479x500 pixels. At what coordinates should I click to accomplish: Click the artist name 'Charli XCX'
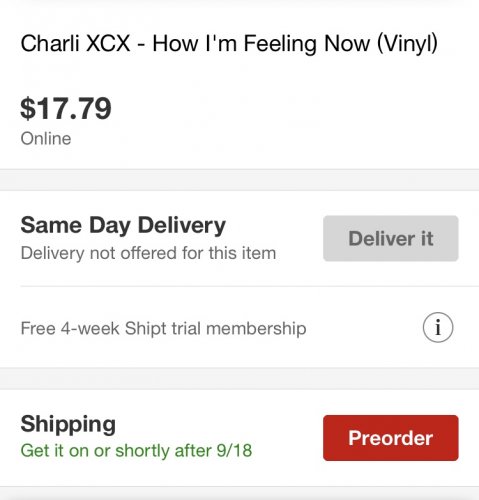[75, 44]
